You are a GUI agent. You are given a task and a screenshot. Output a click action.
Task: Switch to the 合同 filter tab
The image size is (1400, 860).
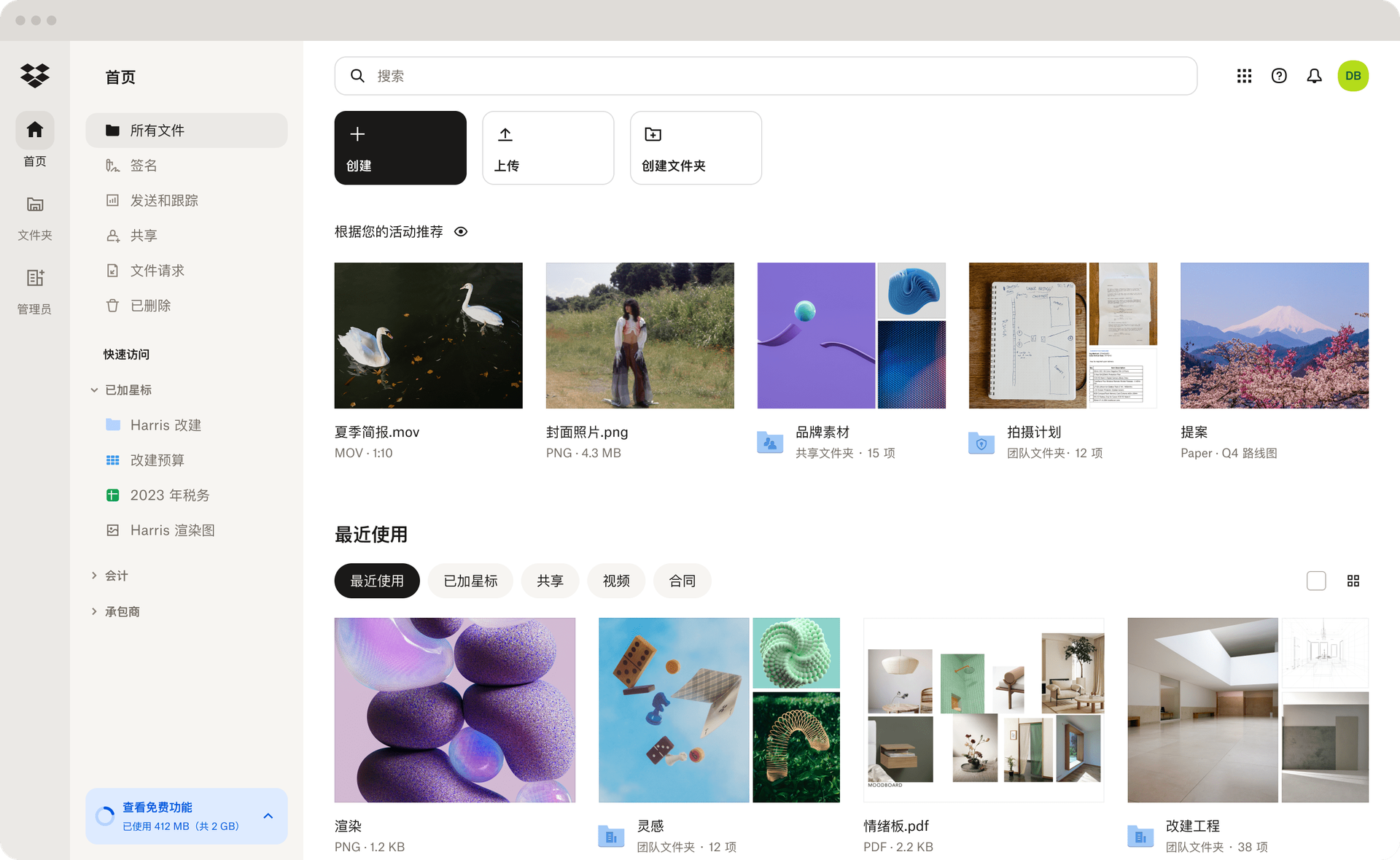682,581
